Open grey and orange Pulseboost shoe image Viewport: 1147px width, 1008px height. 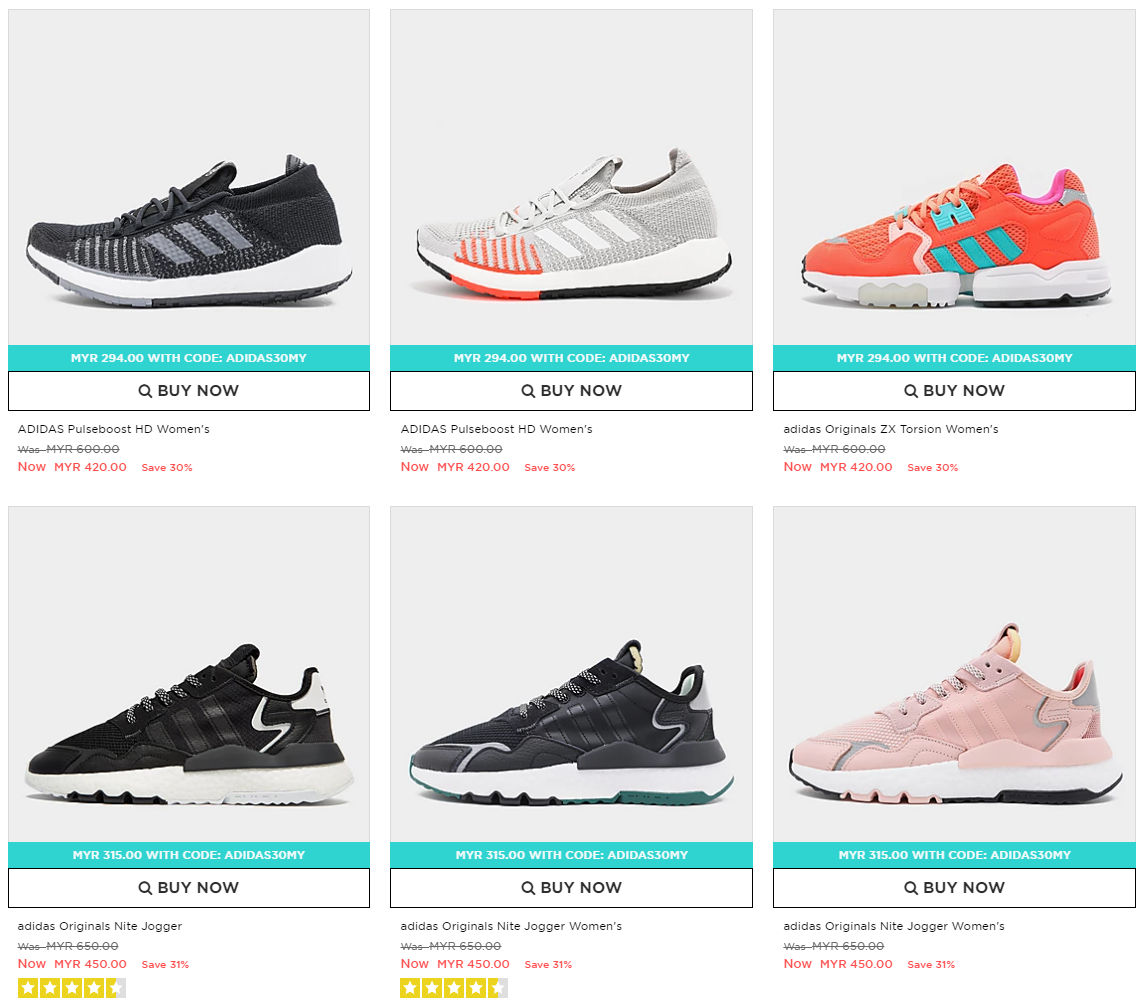tap(571, 177)
